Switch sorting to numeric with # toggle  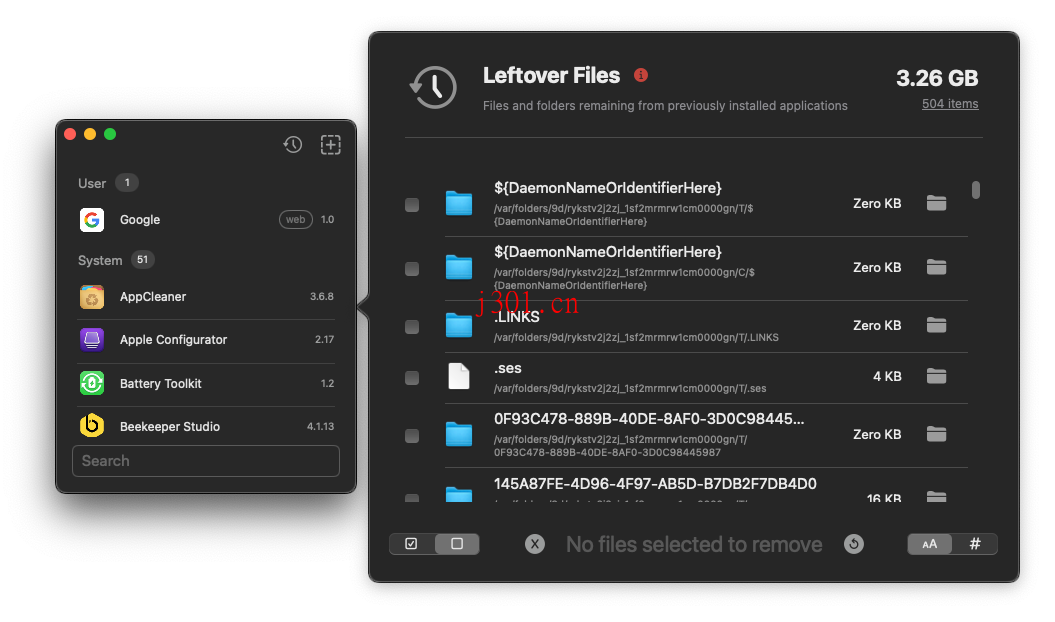975,544
